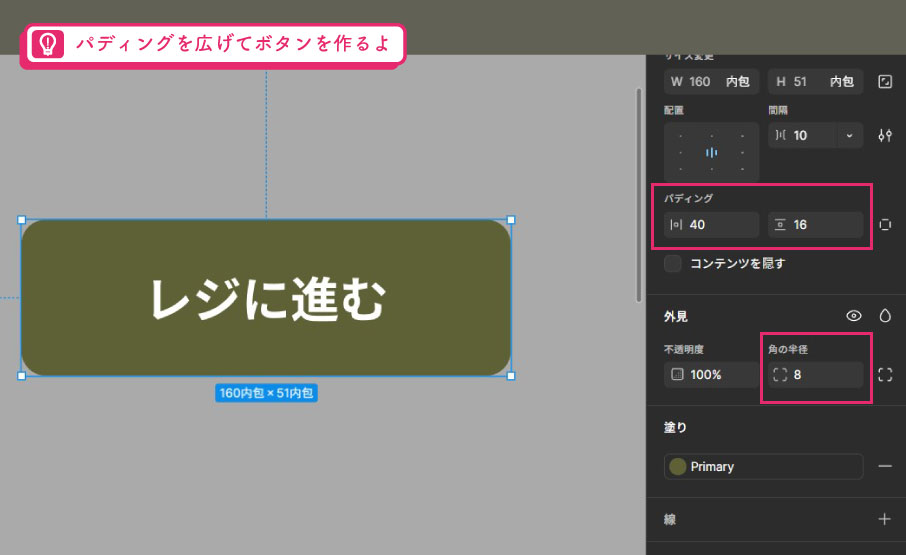Open auto layout advanced settings sliders icon
This screenshot has width=906, height=555.
(885, 136)
